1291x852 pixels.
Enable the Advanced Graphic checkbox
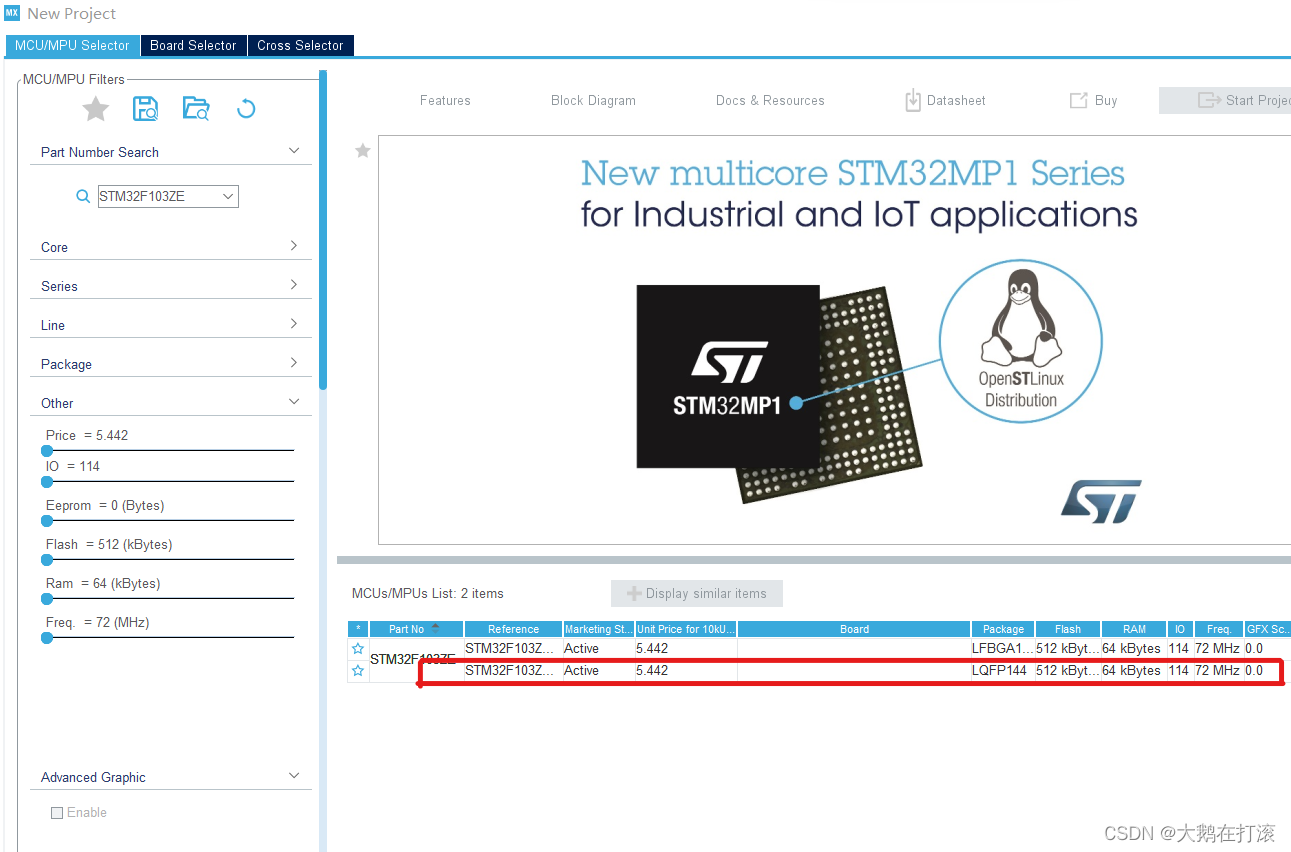point(57,813)
